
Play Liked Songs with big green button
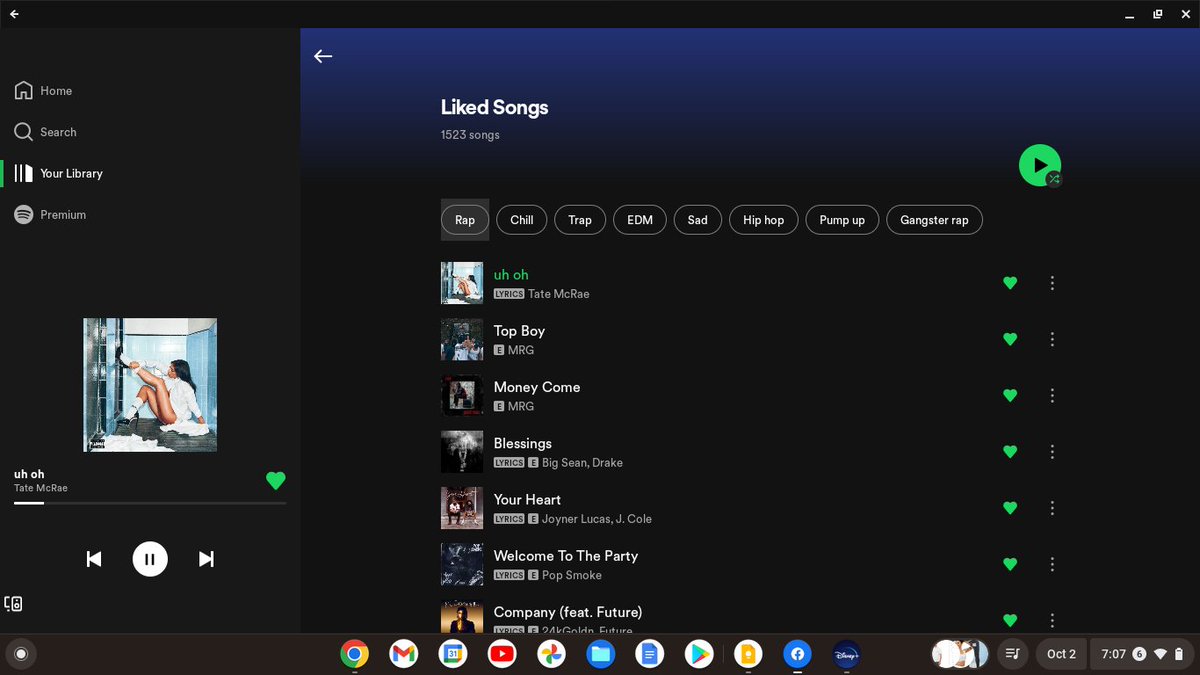tap(1040, 165)
